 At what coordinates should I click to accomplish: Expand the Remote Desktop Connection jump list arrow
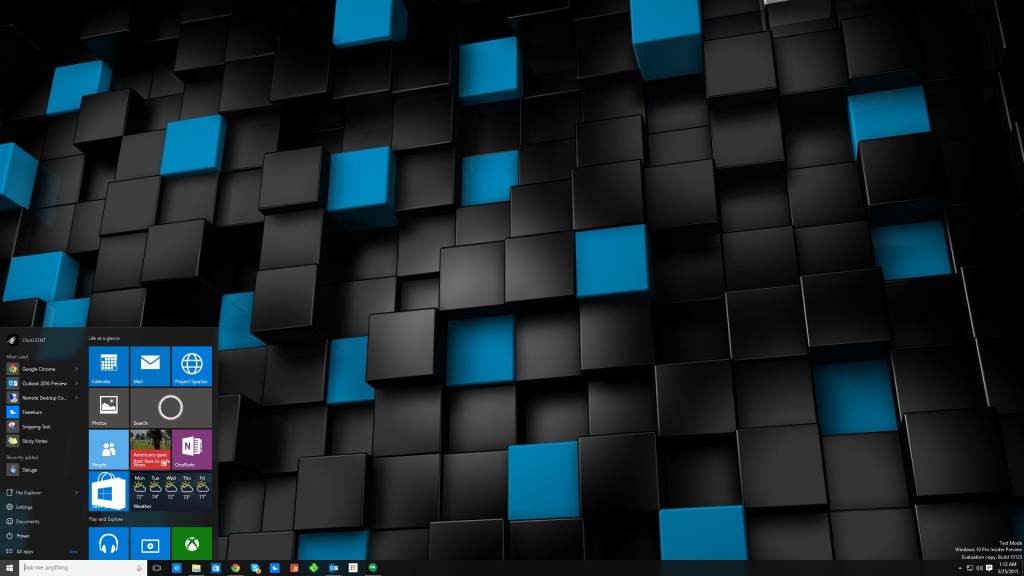[76, 398]
